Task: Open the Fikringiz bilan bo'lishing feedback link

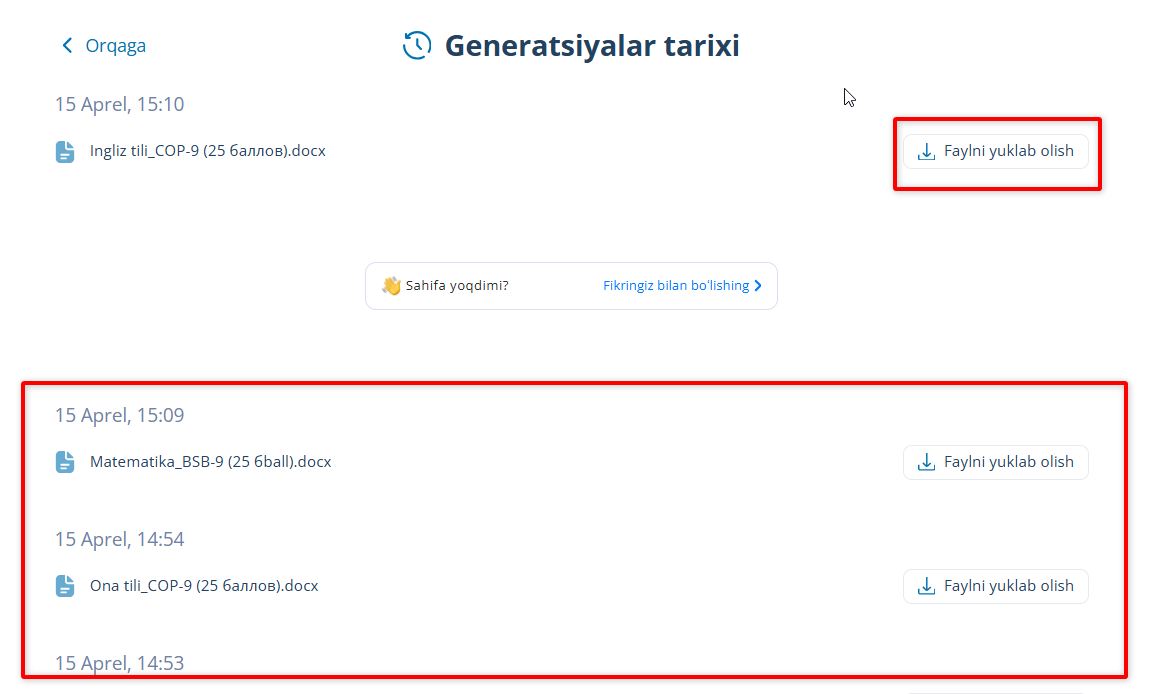Action: point(676,286)
